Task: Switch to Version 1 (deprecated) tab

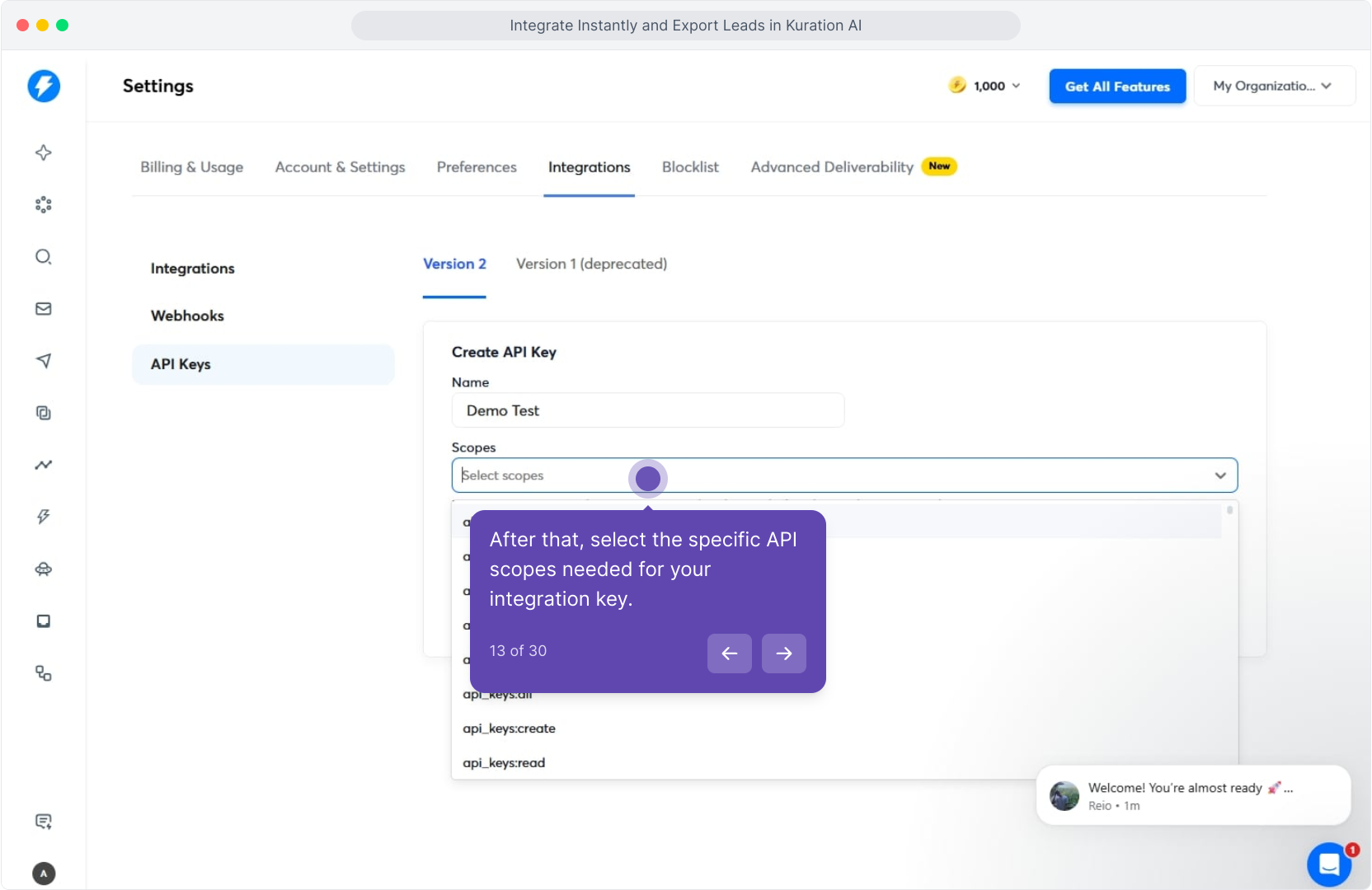Action: coord(591,264)
